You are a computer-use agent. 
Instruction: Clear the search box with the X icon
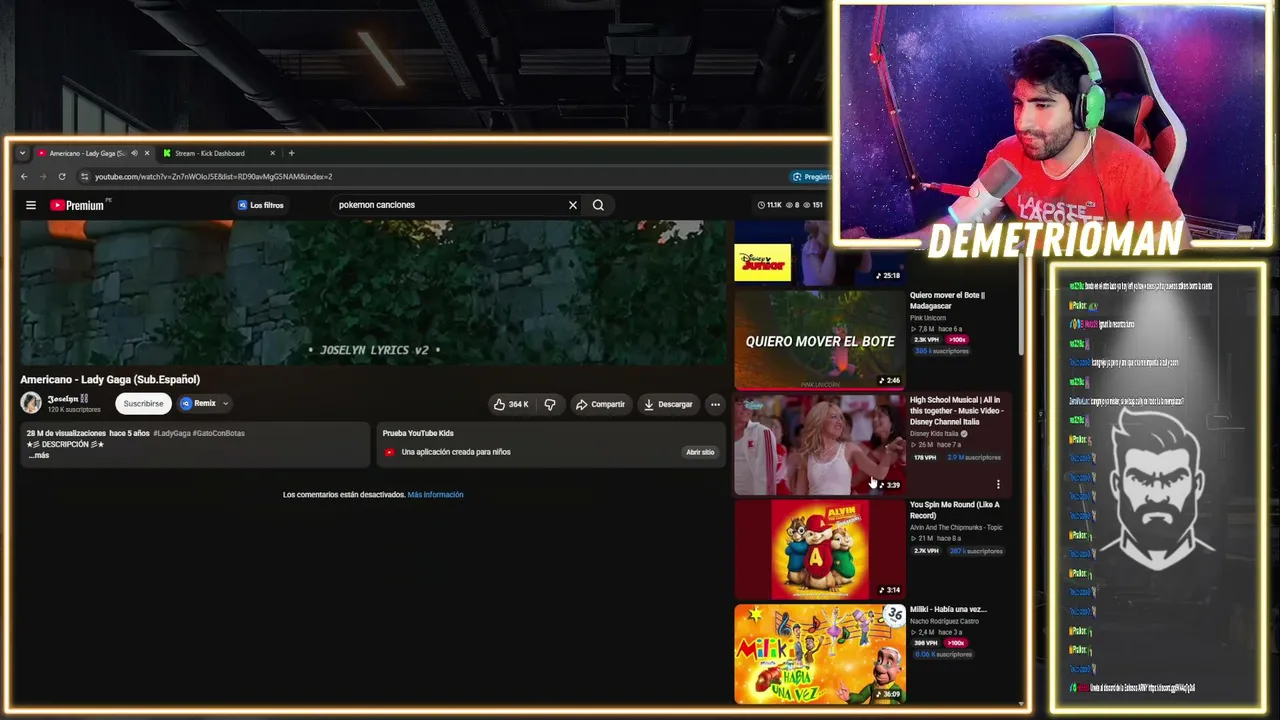(x=573, y=205)
